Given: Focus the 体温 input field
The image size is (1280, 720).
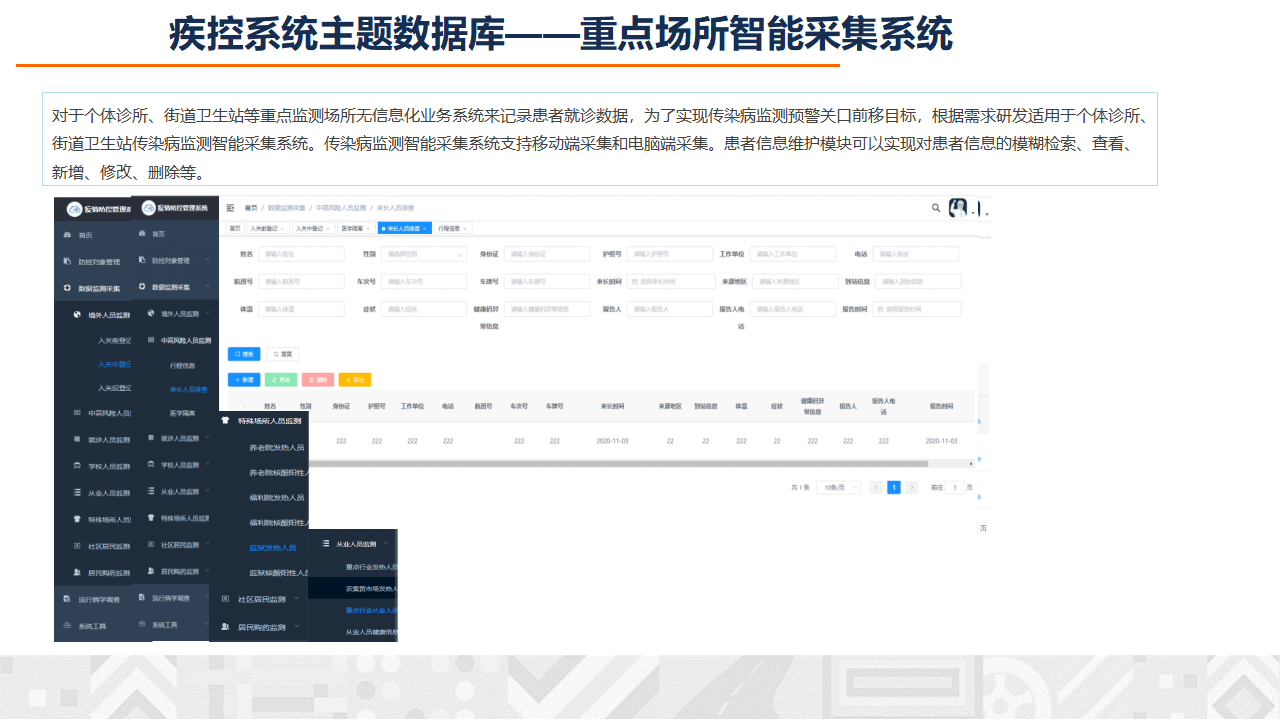Looking at the screenshot, I should pyautogui.click(x=301, y=309).
